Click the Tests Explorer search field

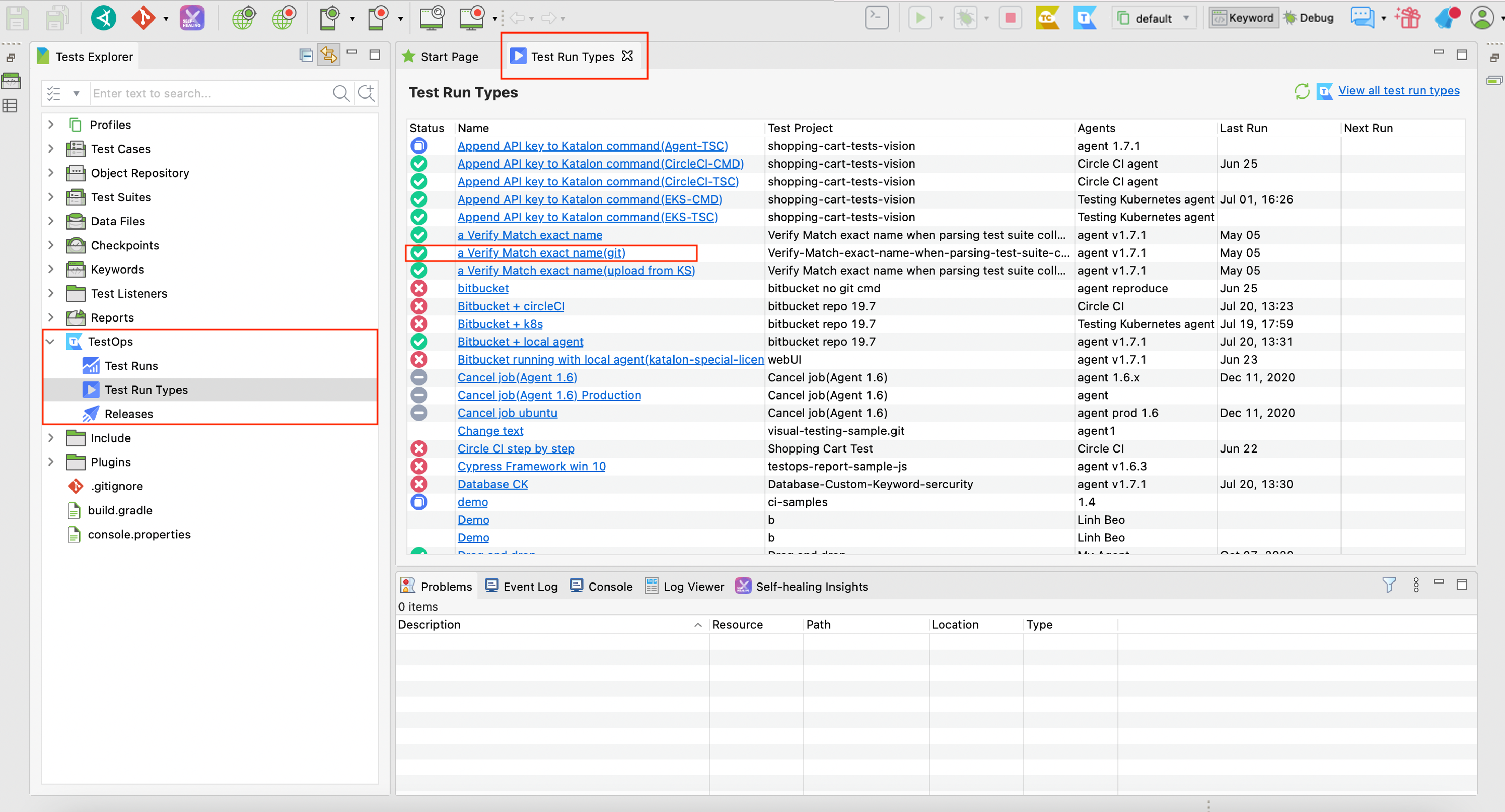[x=210, y=93]
